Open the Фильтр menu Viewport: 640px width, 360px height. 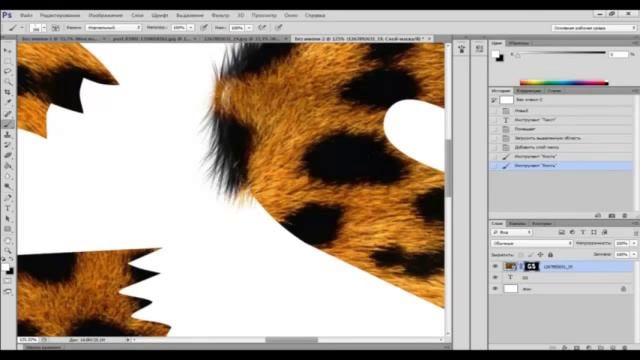coord(220,15)
